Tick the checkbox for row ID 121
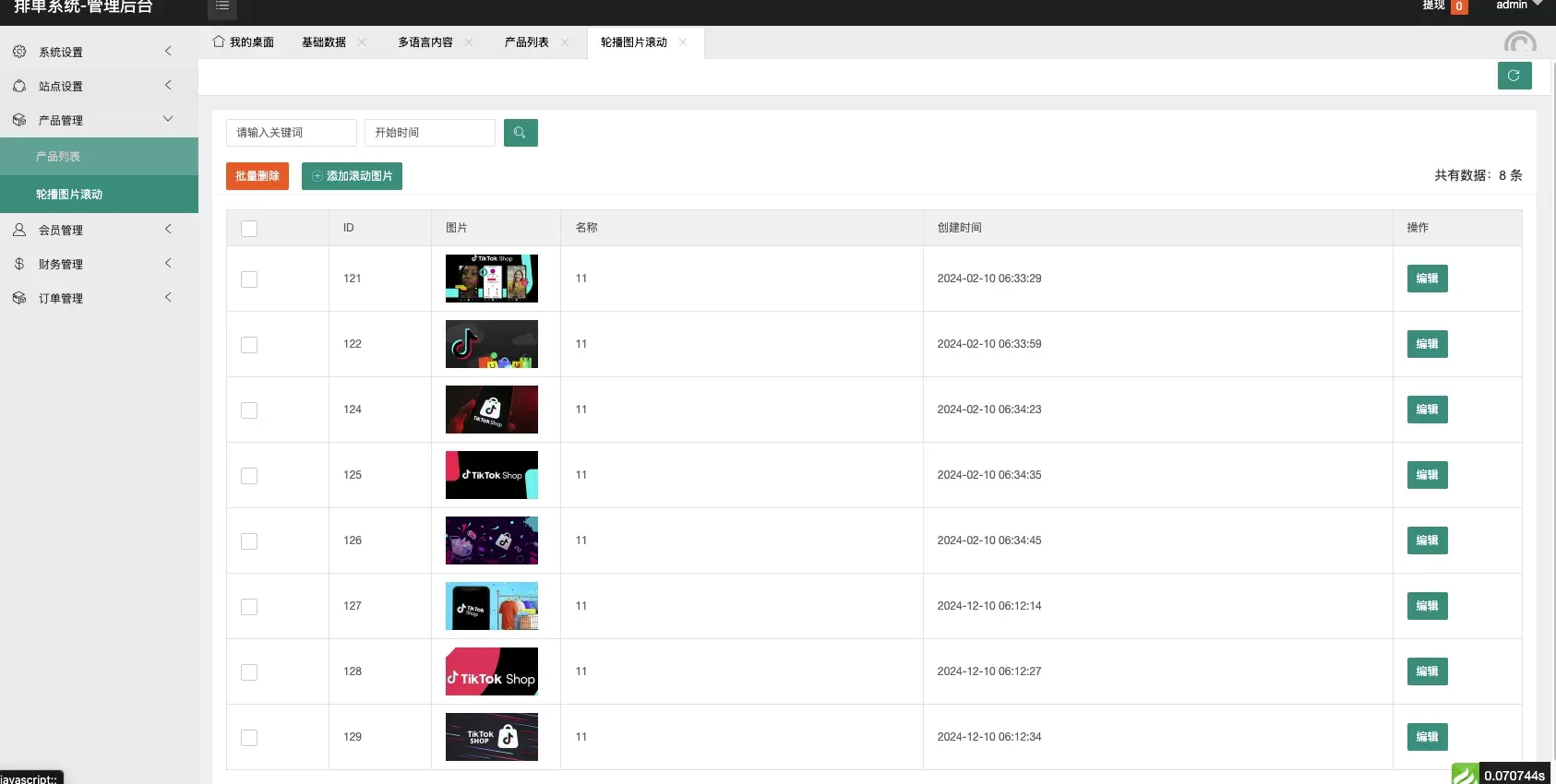This screenshot has width=1556, height=784. click(x=249, y=279)
